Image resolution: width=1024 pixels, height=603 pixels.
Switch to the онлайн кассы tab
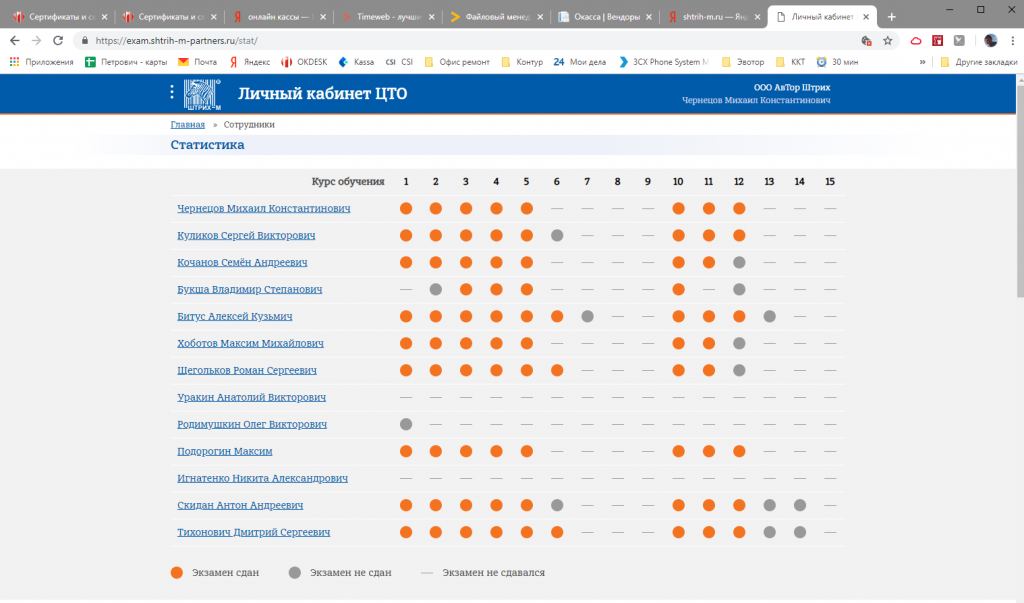click(279, 17)
